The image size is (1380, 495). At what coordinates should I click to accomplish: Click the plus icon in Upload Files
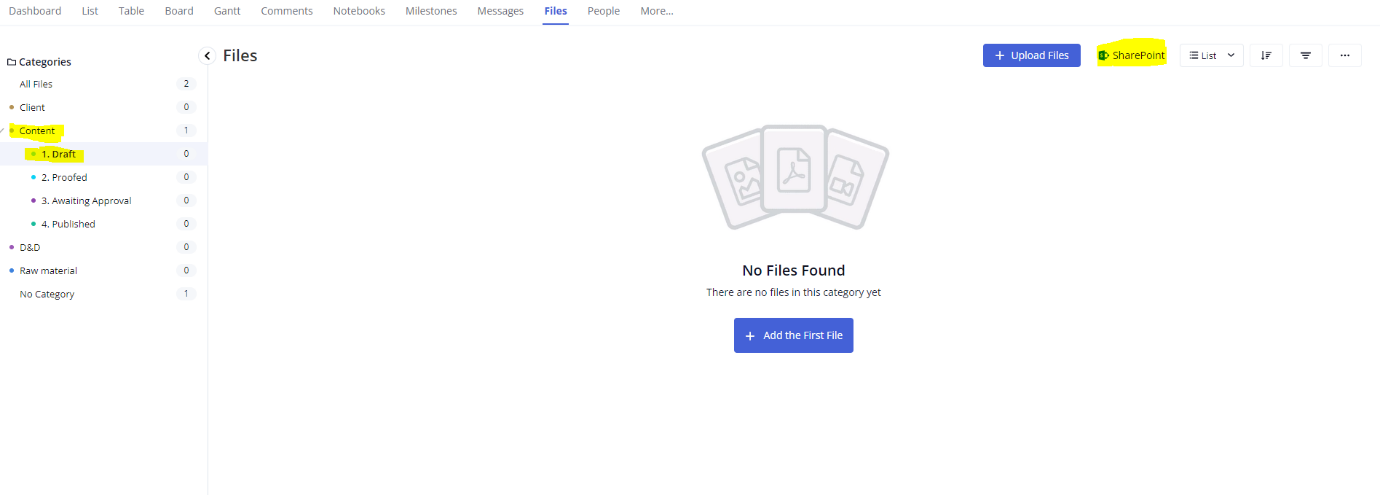coord(1000,56)
